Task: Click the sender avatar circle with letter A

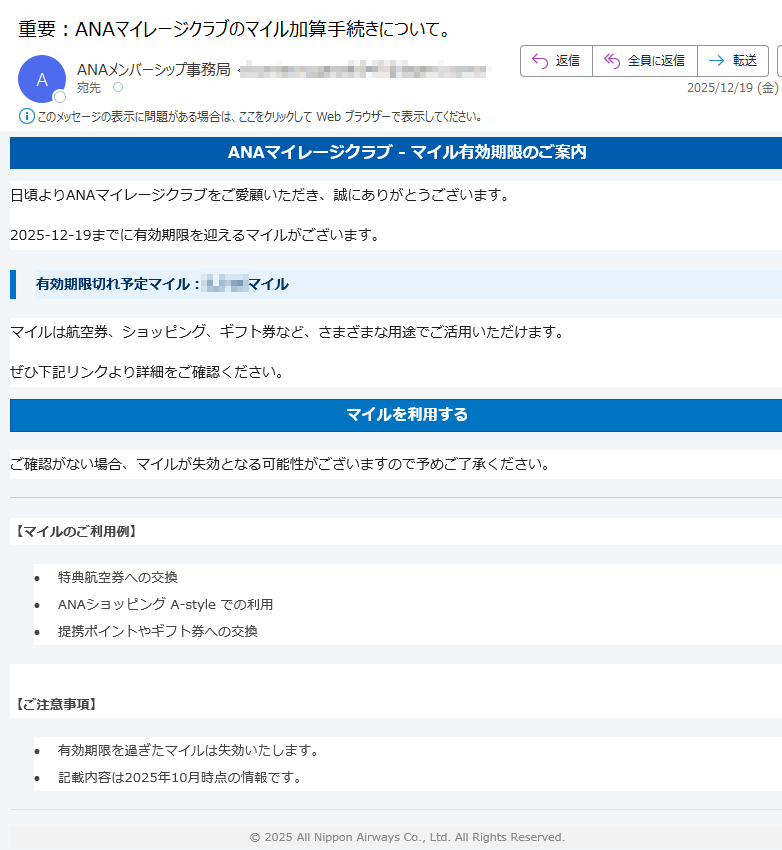Action: [42, 79]
